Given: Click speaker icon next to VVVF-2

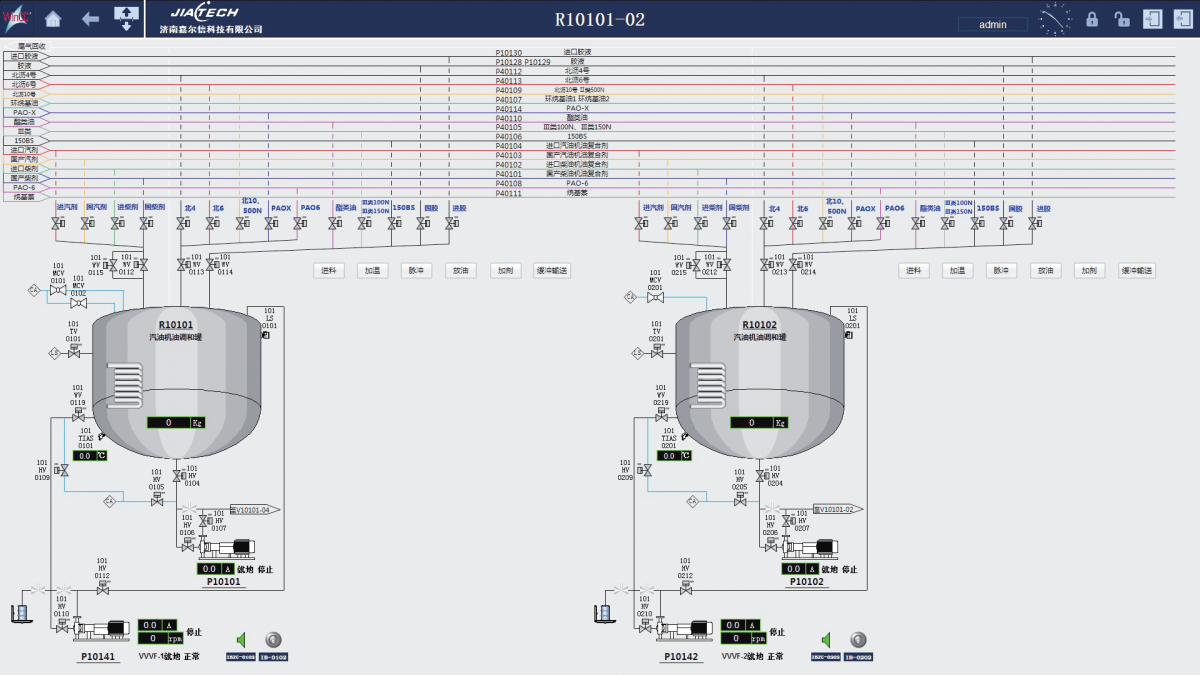Looking at the screenshot, I should pos(826,640).
